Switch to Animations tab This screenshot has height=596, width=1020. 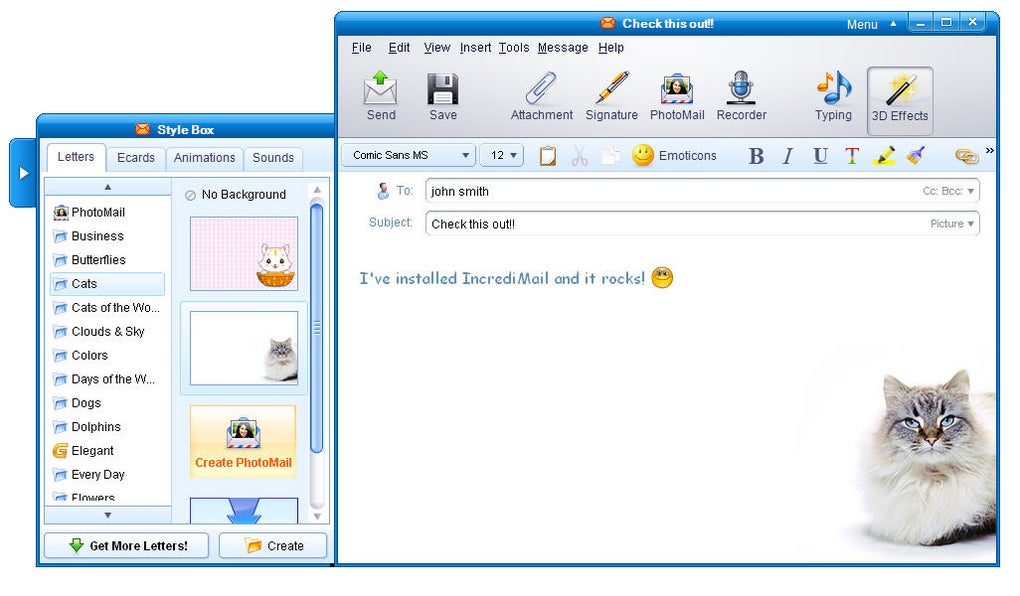[204, 157]
